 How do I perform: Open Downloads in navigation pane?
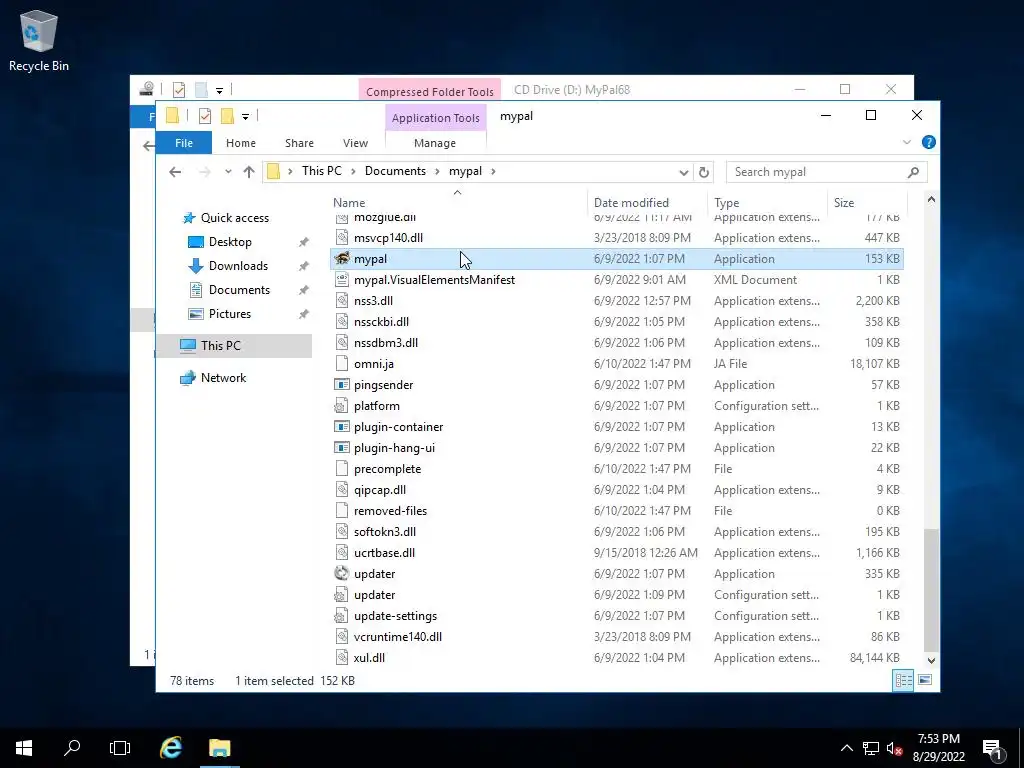238,266
